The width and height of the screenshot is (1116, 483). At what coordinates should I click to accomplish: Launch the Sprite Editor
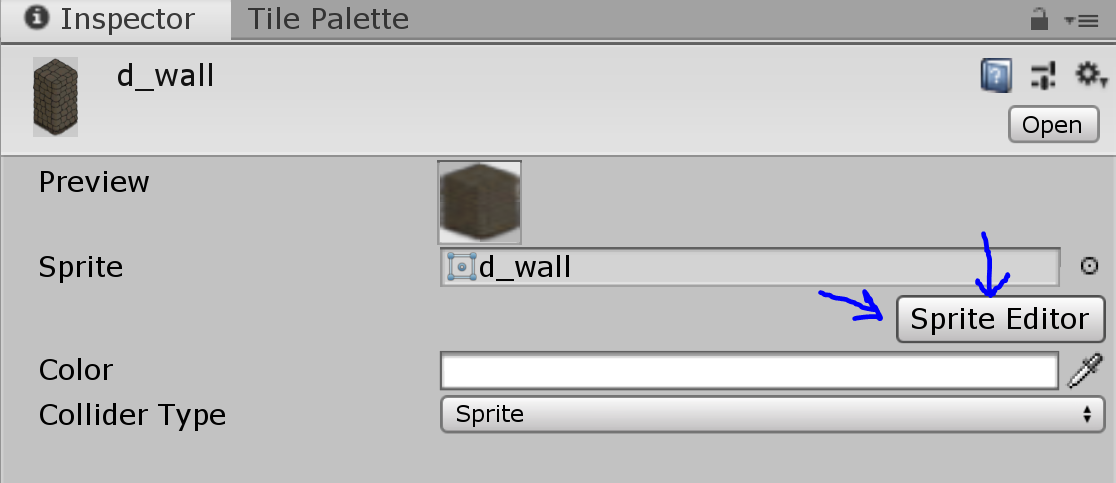[999, 319]
